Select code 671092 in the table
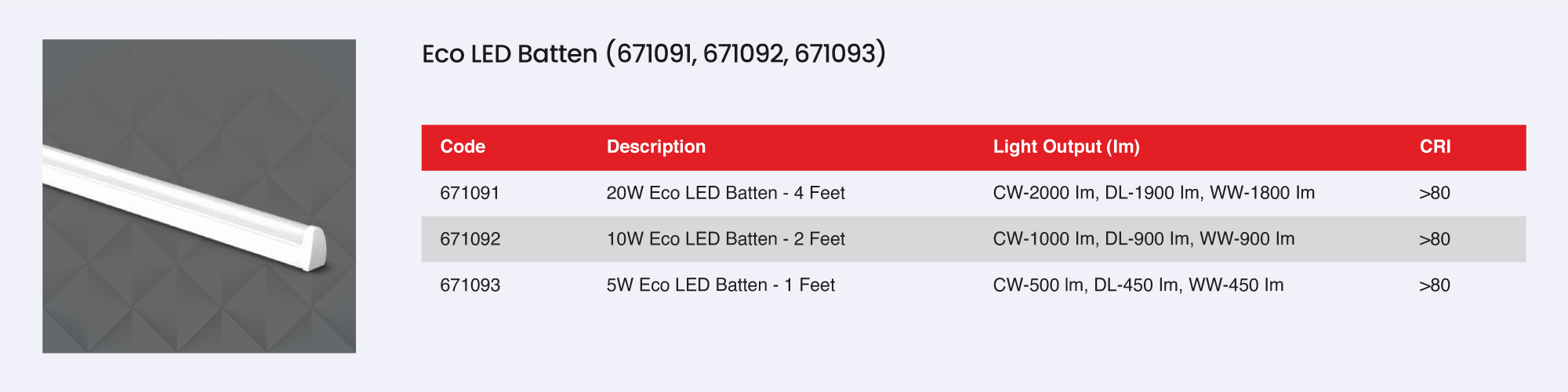 pos(470,239)
